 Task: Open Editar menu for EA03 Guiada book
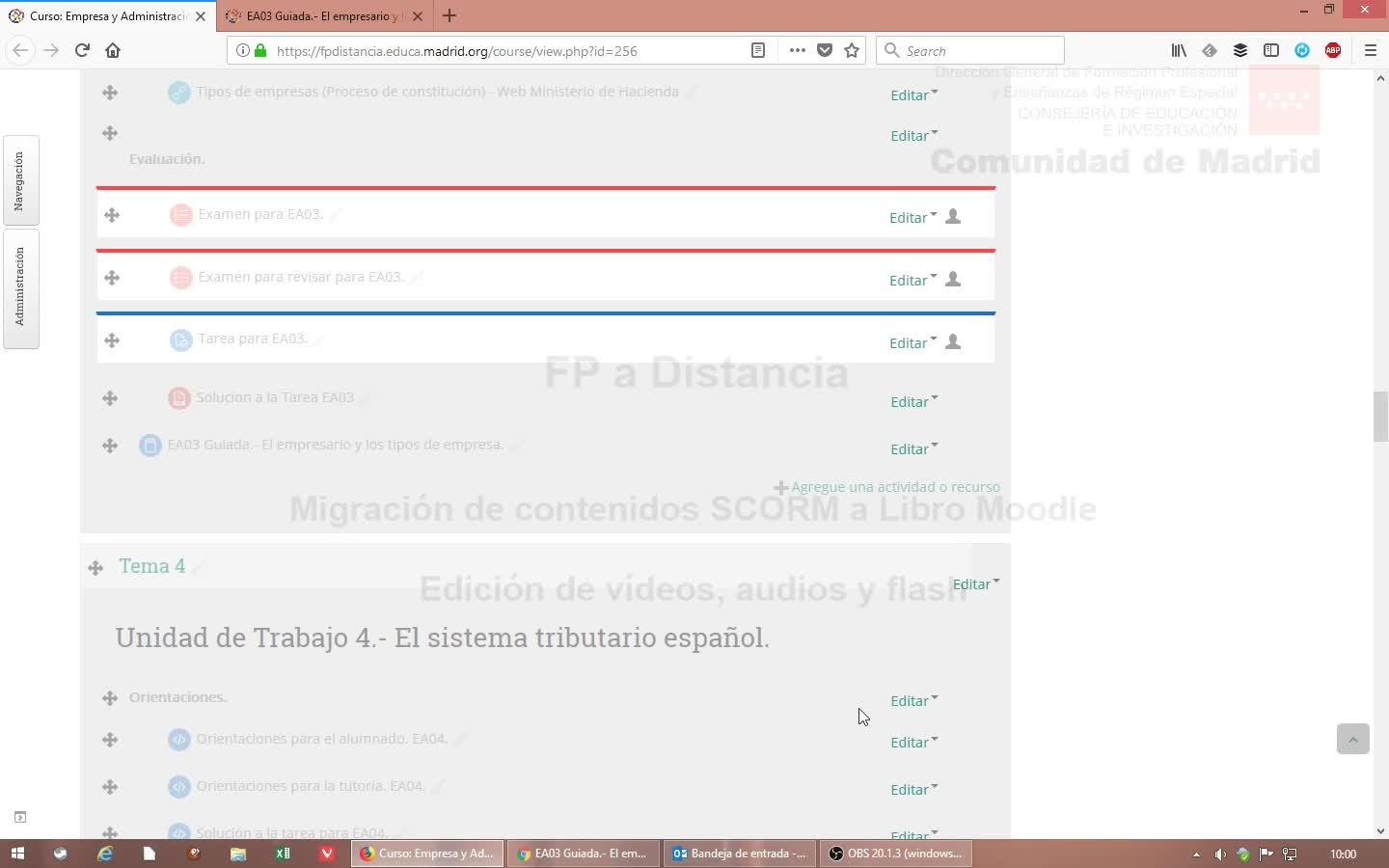click(x=914, y=448)
